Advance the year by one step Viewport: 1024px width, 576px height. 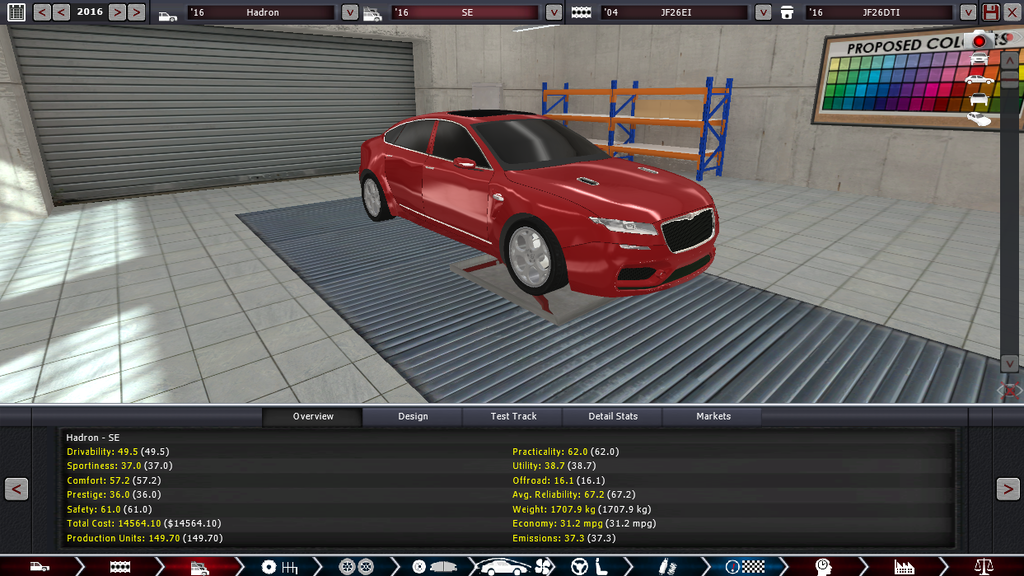point(116,12)
